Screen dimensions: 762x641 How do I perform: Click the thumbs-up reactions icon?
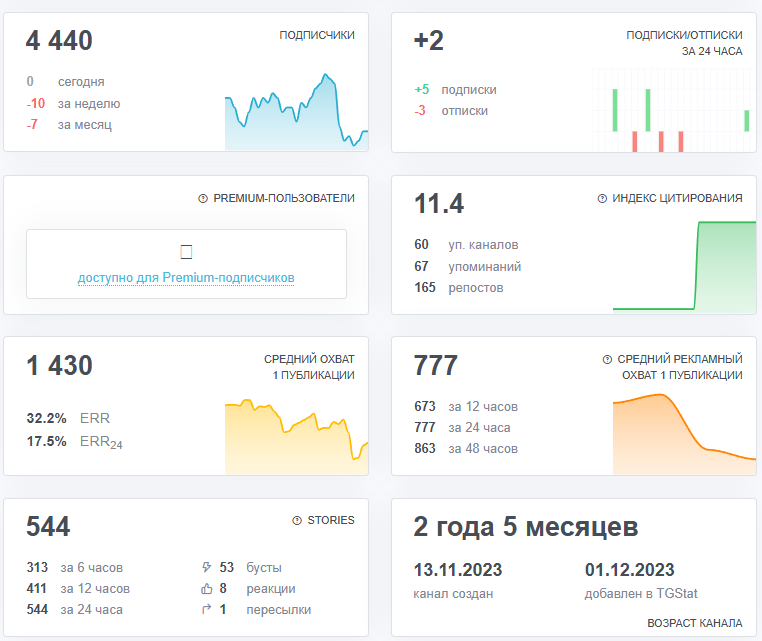click(x=207, y=589)
